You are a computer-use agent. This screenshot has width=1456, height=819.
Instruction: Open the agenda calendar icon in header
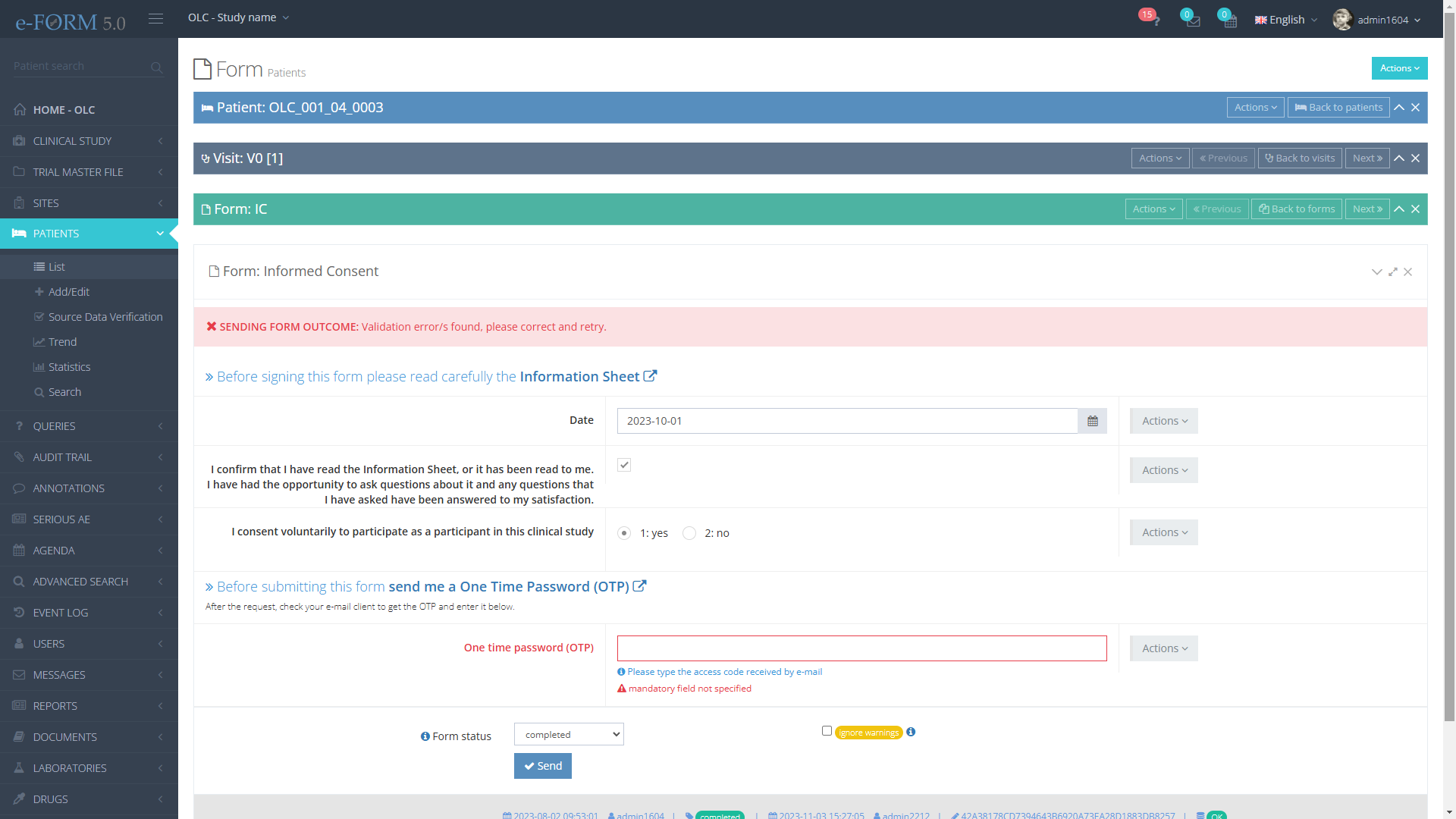[1230, 20]
